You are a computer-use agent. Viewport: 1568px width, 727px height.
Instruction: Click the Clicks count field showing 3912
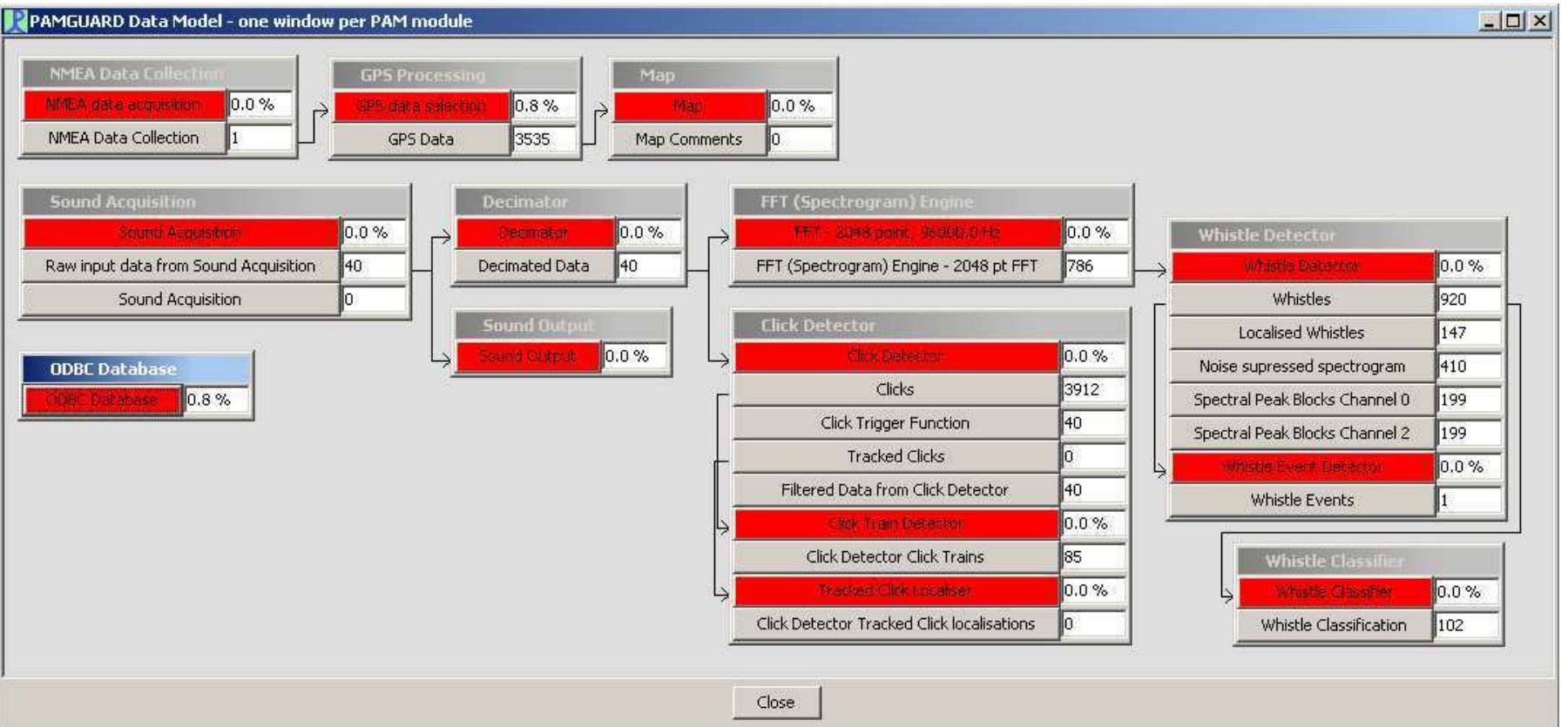[x=1092, y=389]
